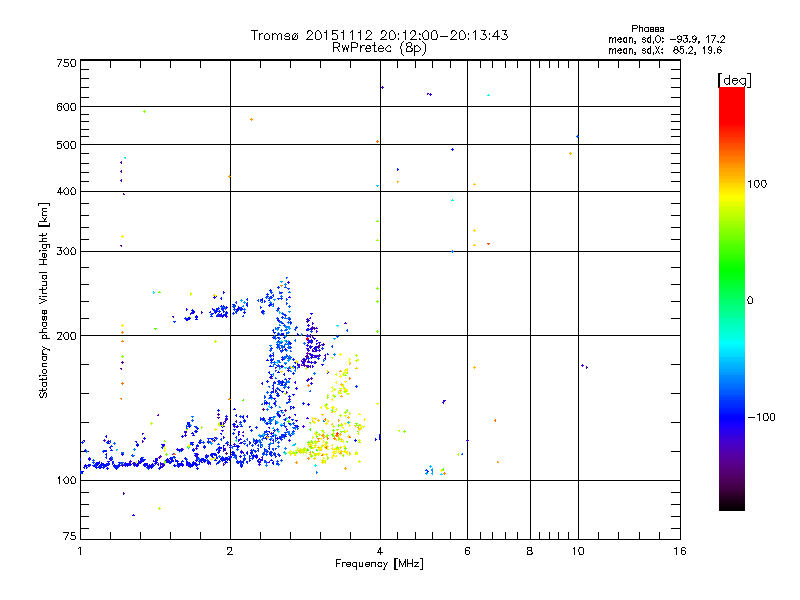Image resolution: width=800 pixels, height=600 pixels.
Task: Select the Phases statistics header text
Action: 647,29
